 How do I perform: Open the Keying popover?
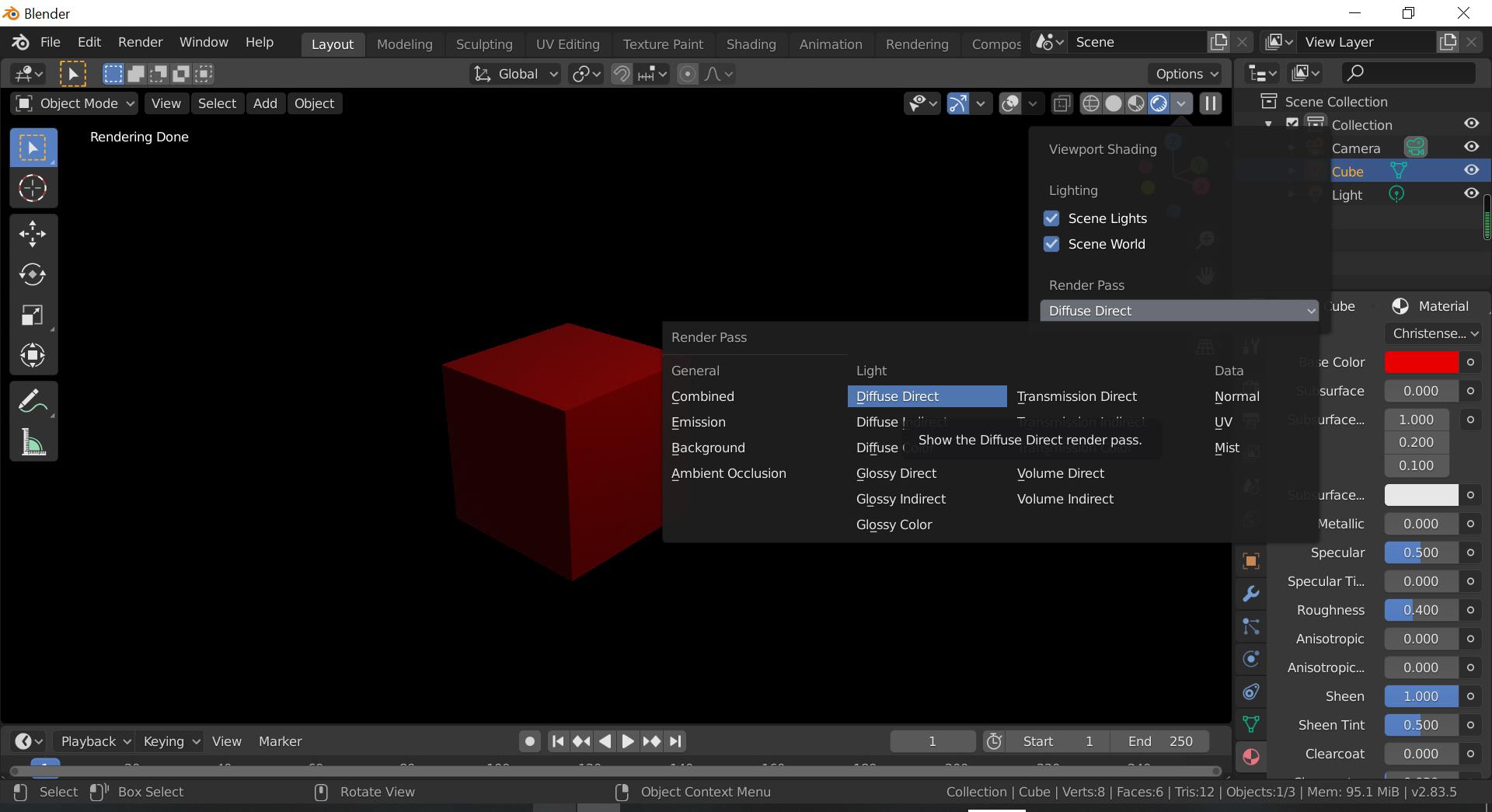coord(171,741)
